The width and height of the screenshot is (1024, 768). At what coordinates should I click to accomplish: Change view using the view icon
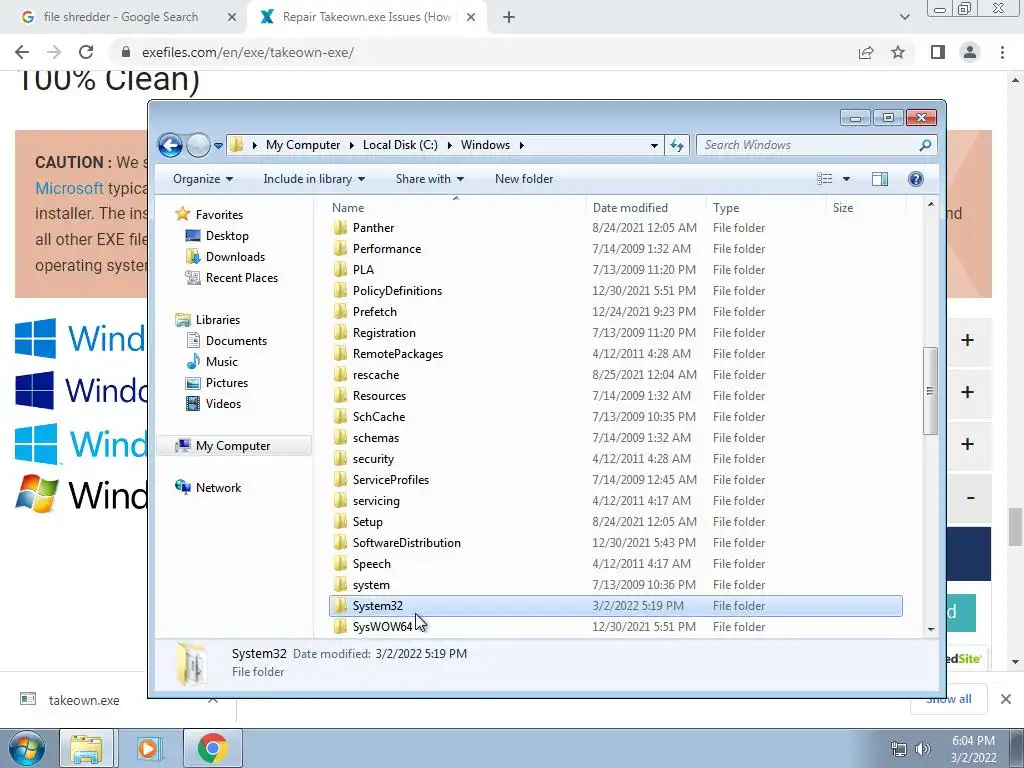825,179
